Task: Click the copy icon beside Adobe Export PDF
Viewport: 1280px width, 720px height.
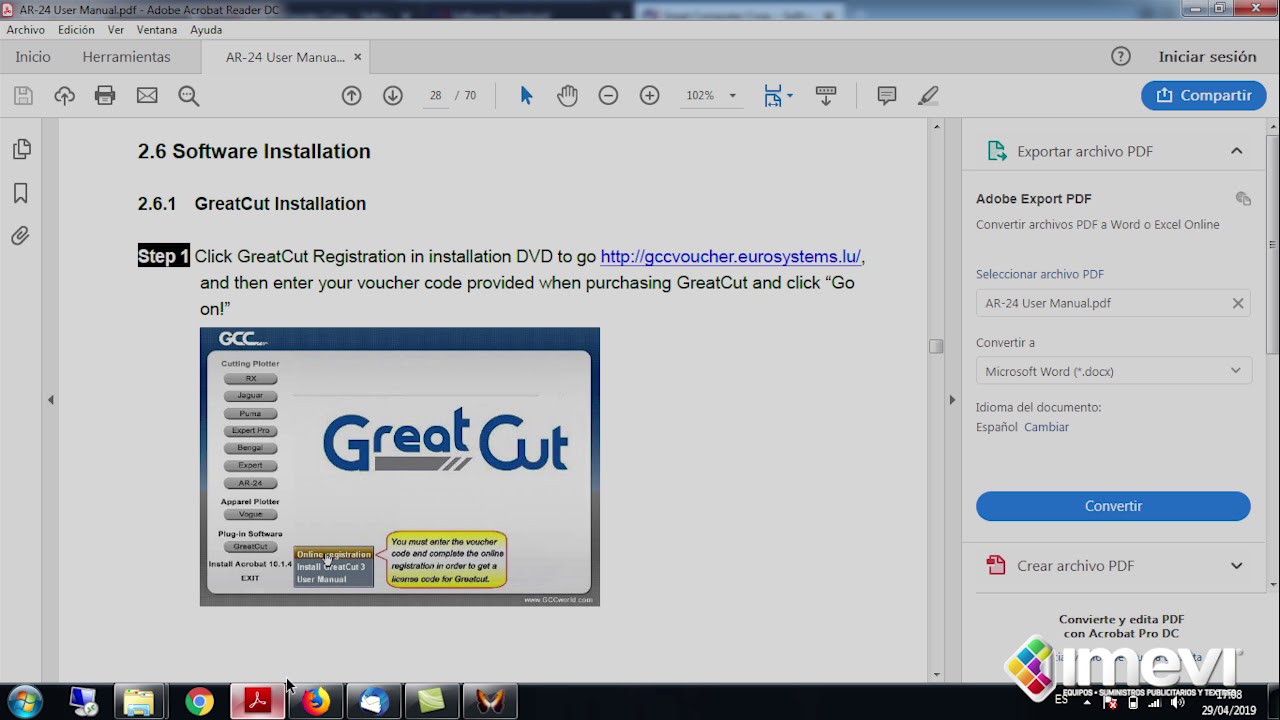Action: click(x=1243, y=199)
